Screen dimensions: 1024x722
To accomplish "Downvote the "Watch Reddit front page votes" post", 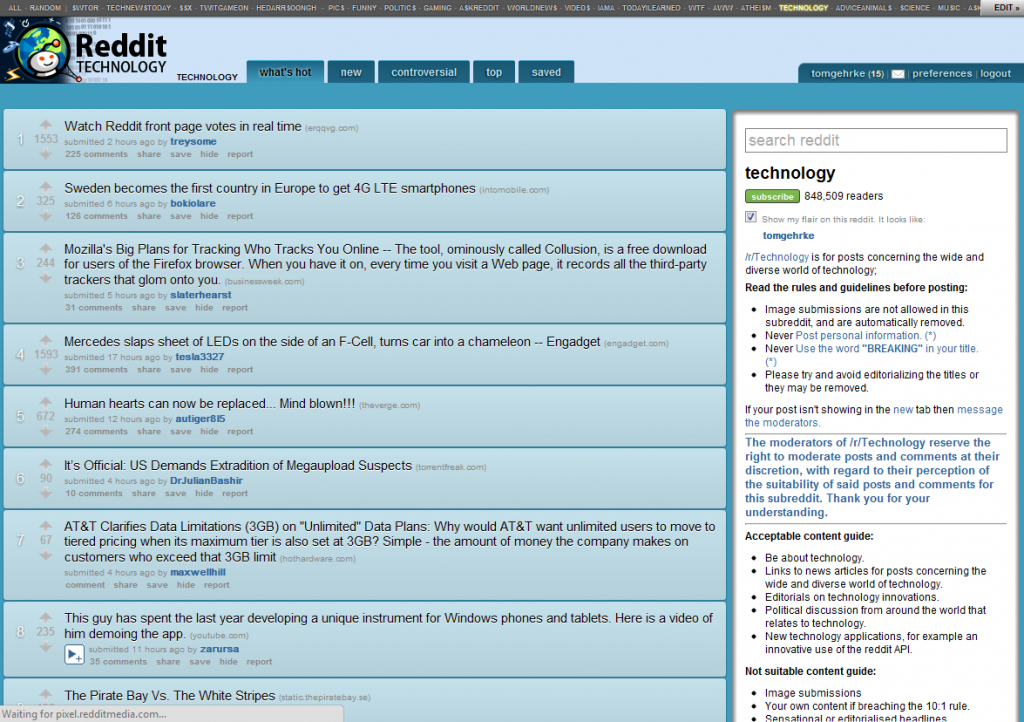I will pos(45,155).
